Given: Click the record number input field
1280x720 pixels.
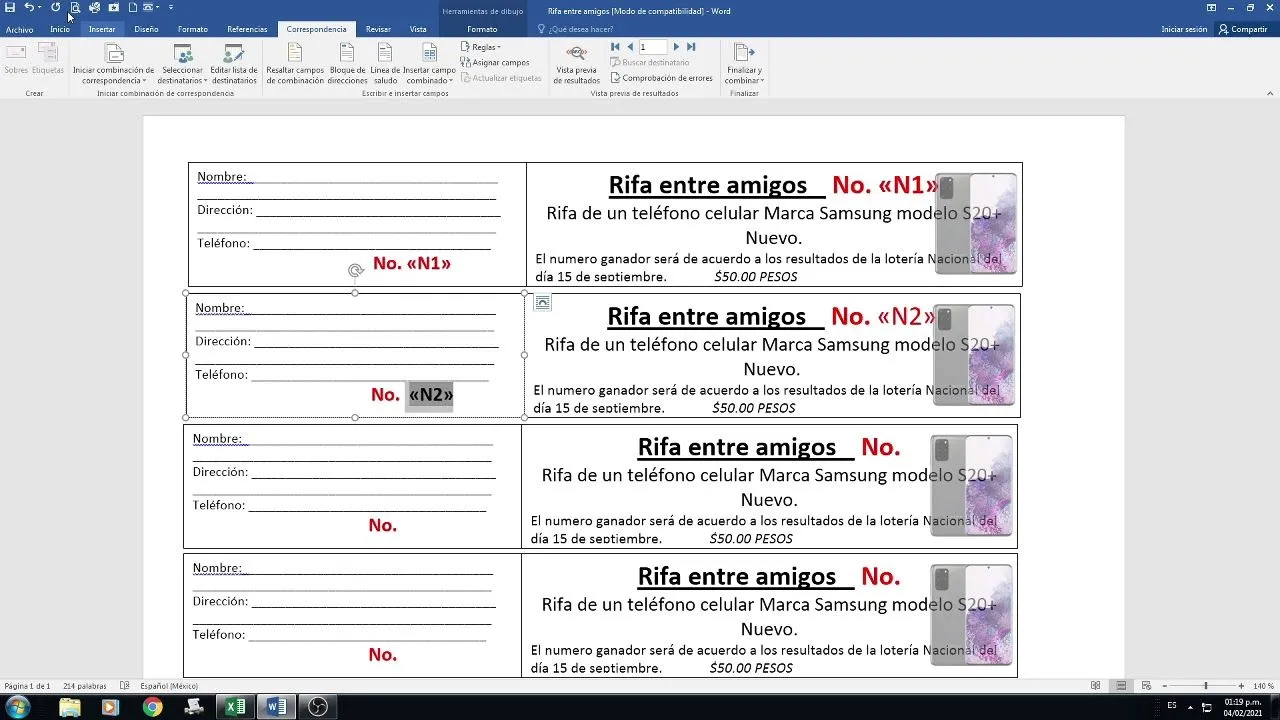Looking at the screenshot, I should 651,46.
